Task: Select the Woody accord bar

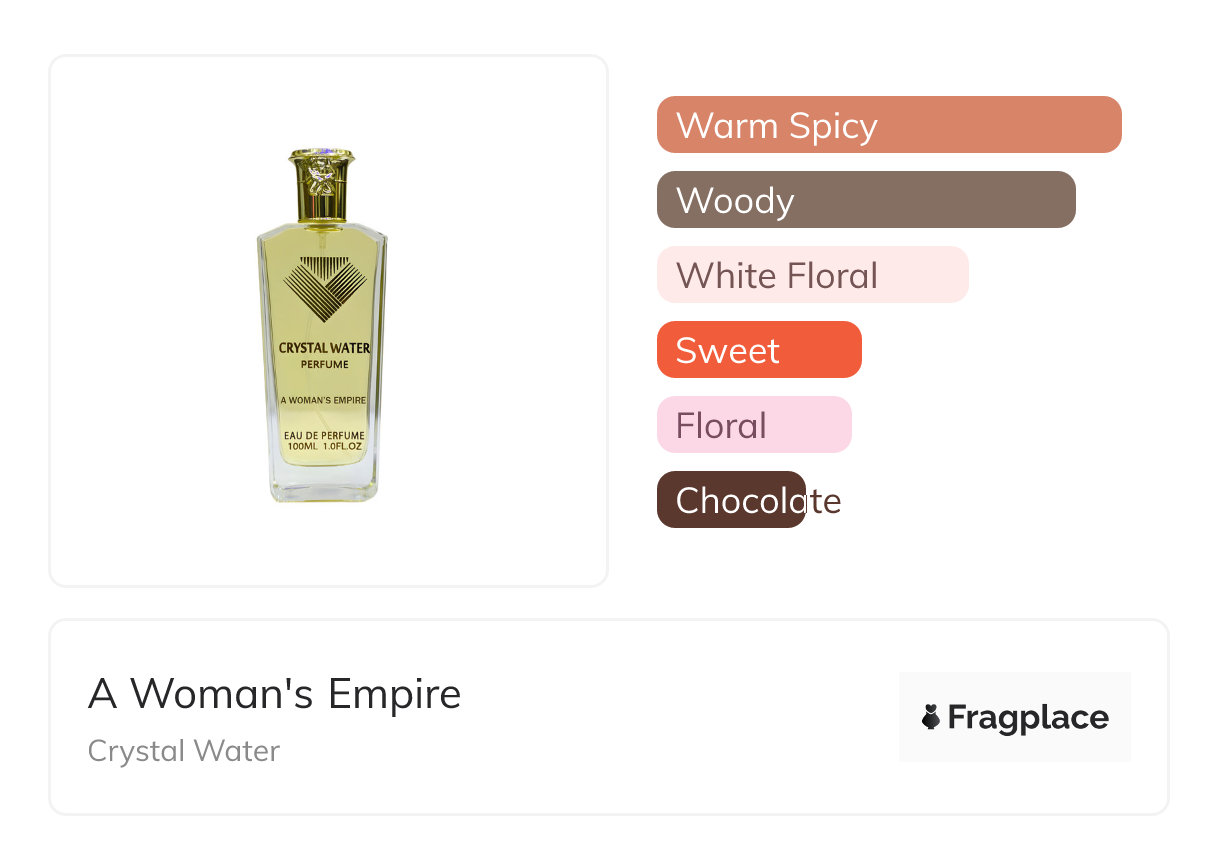Action: click(865, 200)
